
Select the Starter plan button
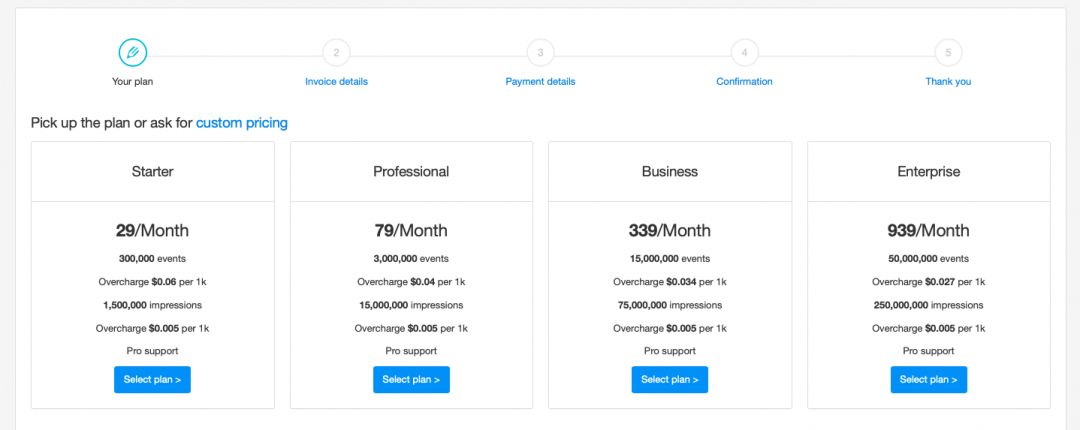[x=152, y=380]
